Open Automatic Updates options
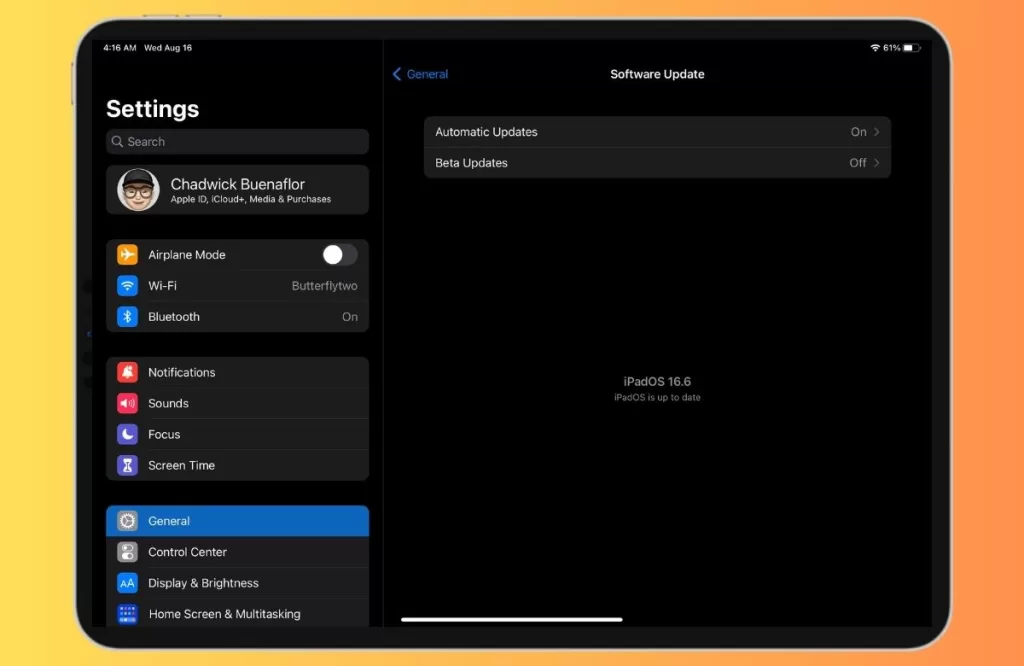1024x666 pixels. (658, 132)
